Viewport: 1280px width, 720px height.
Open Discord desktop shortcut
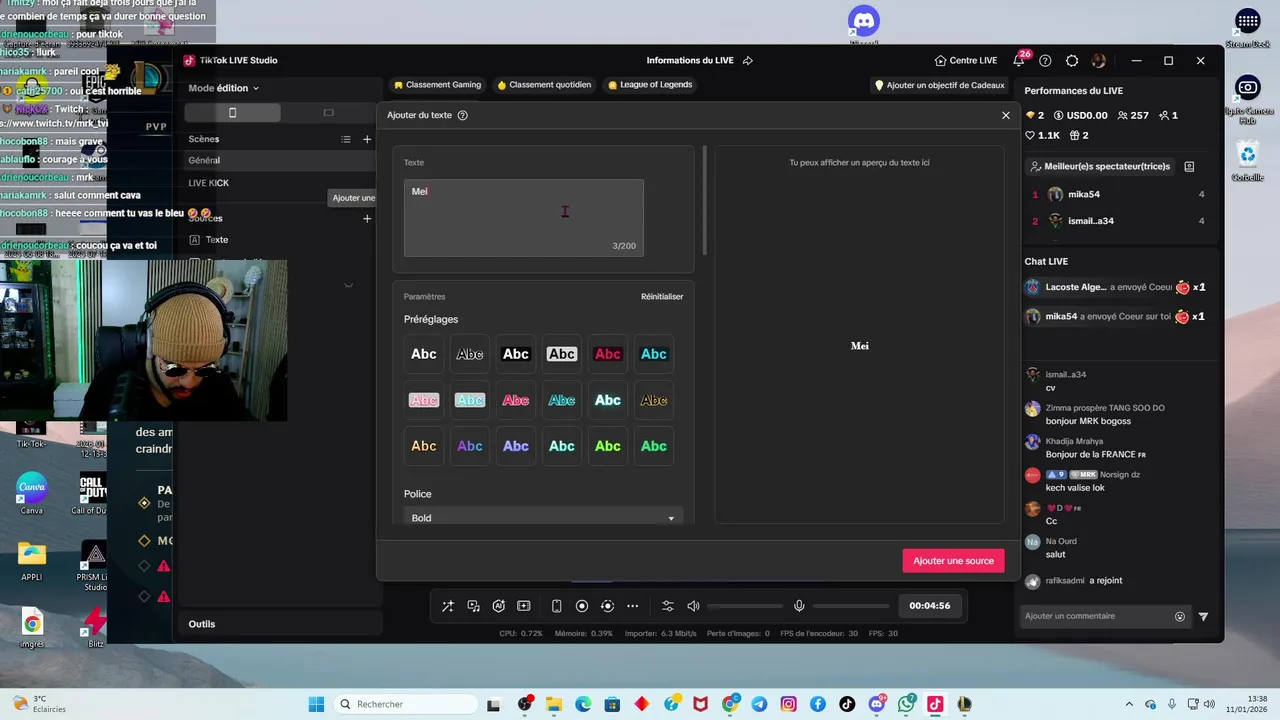pos(863,24)
